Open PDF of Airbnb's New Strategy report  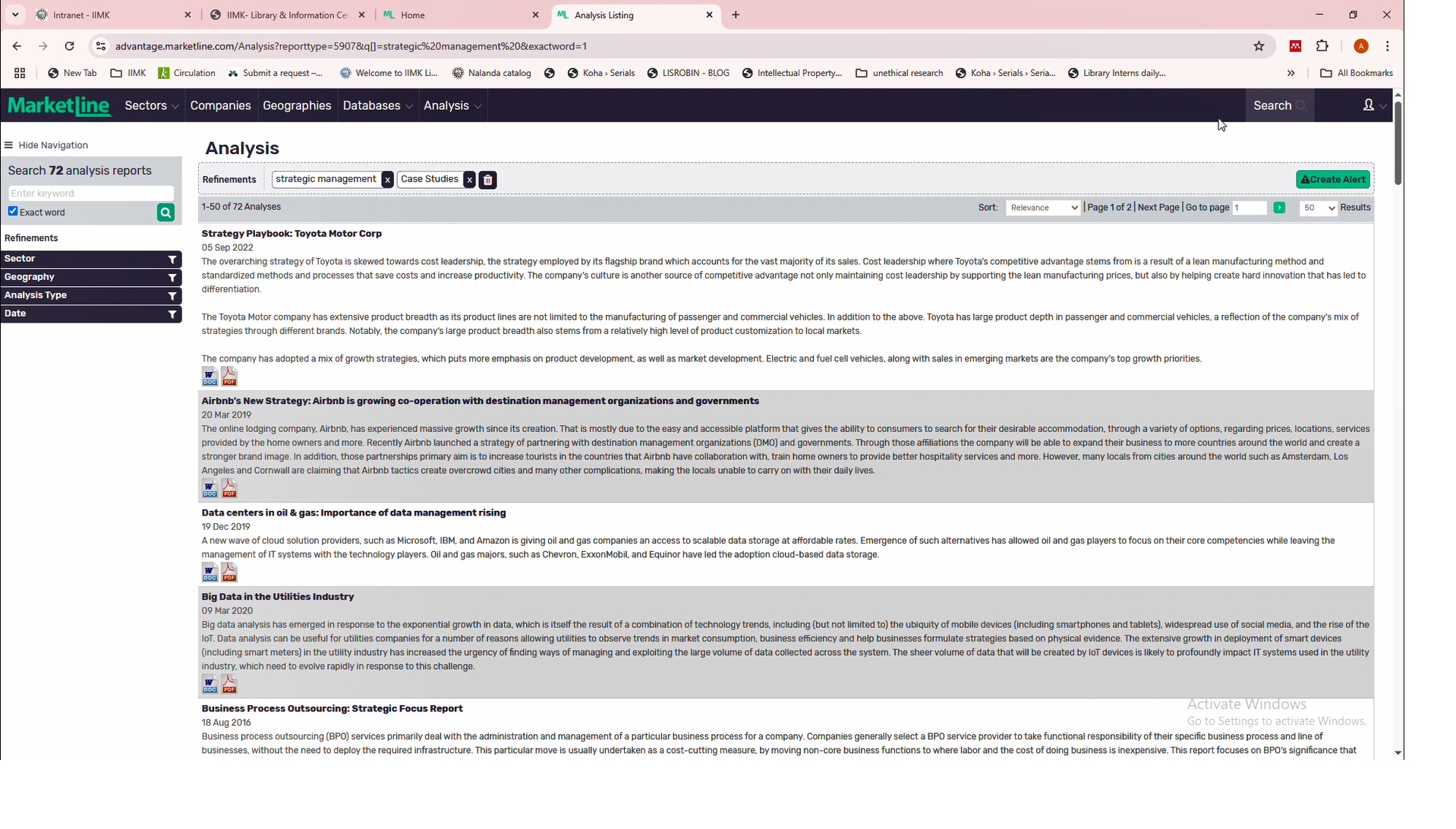pos(229,490)
